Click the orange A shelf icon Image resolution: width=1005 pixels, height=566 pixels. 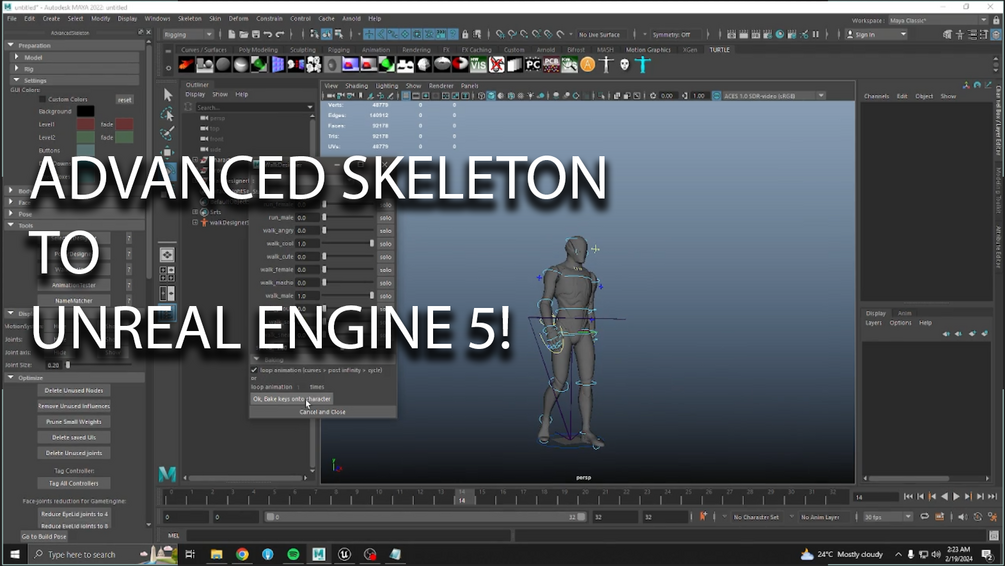588,64
